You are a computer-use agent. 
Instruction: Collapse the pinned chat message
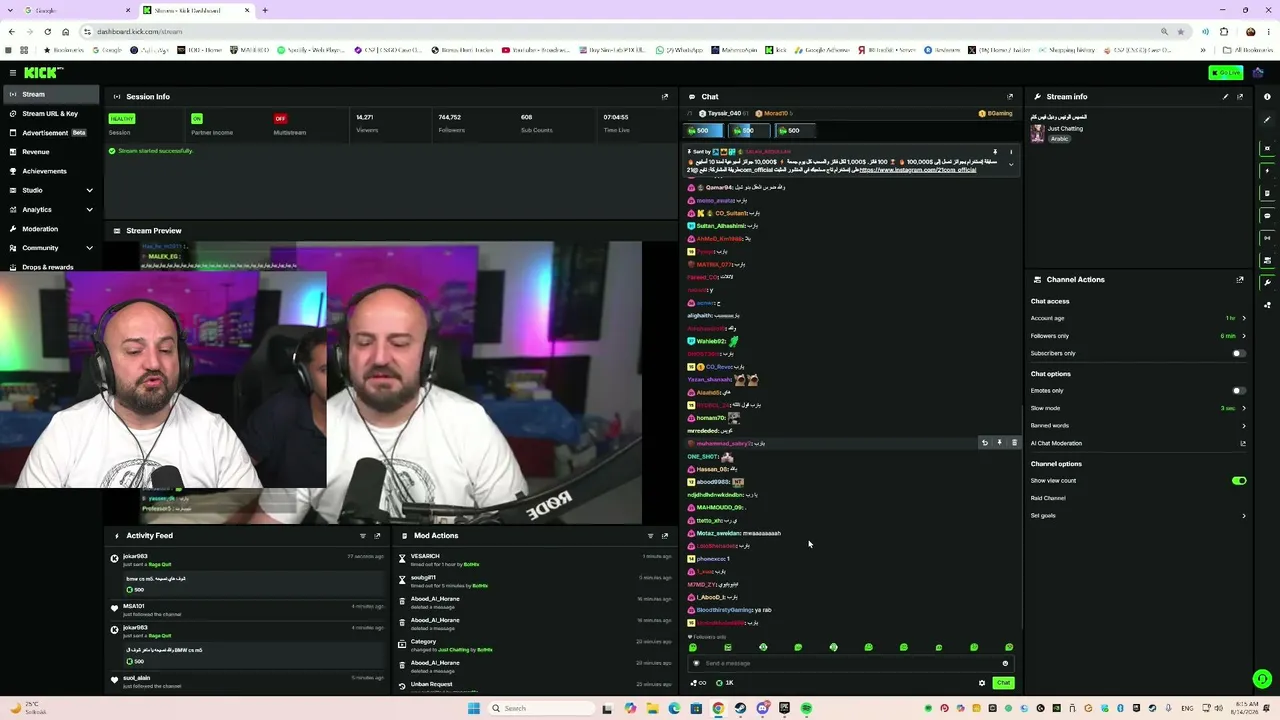click(x=1010, y=165)
